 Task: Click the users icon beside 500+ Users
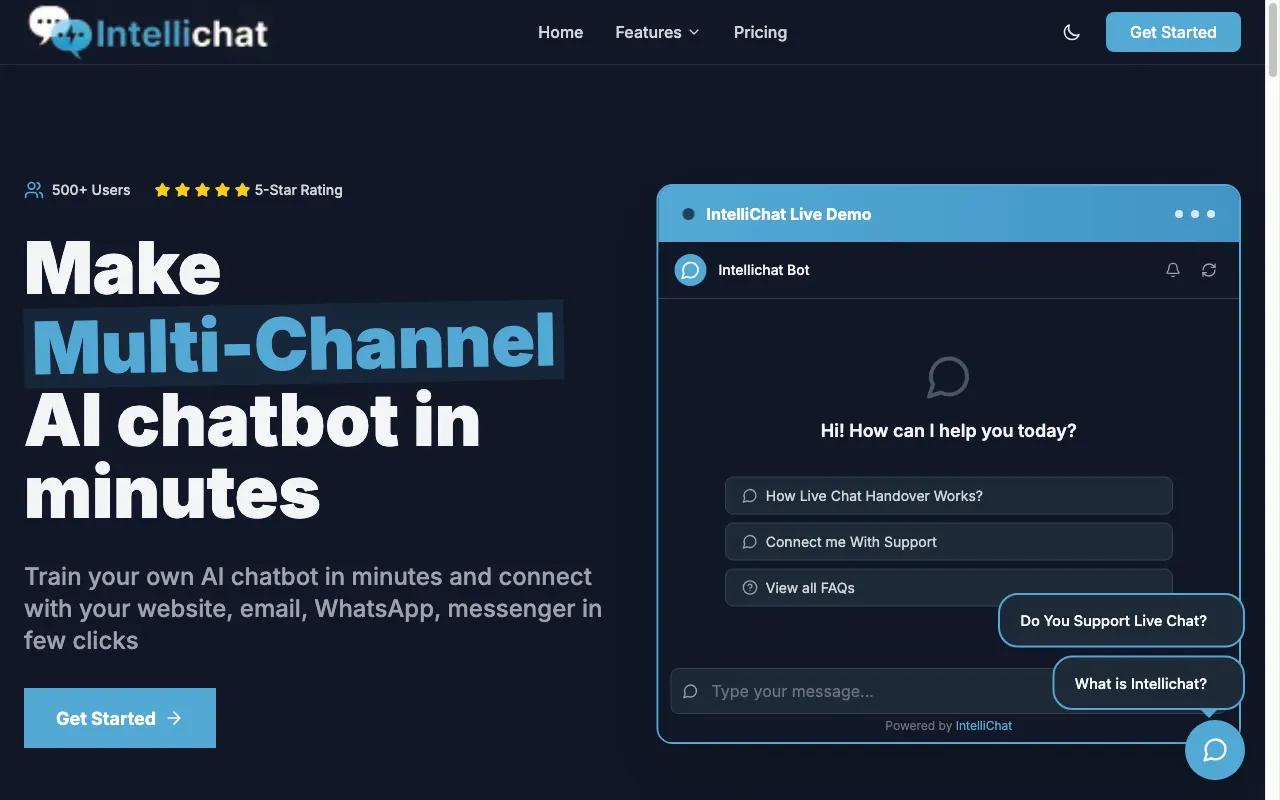point(34,190)
